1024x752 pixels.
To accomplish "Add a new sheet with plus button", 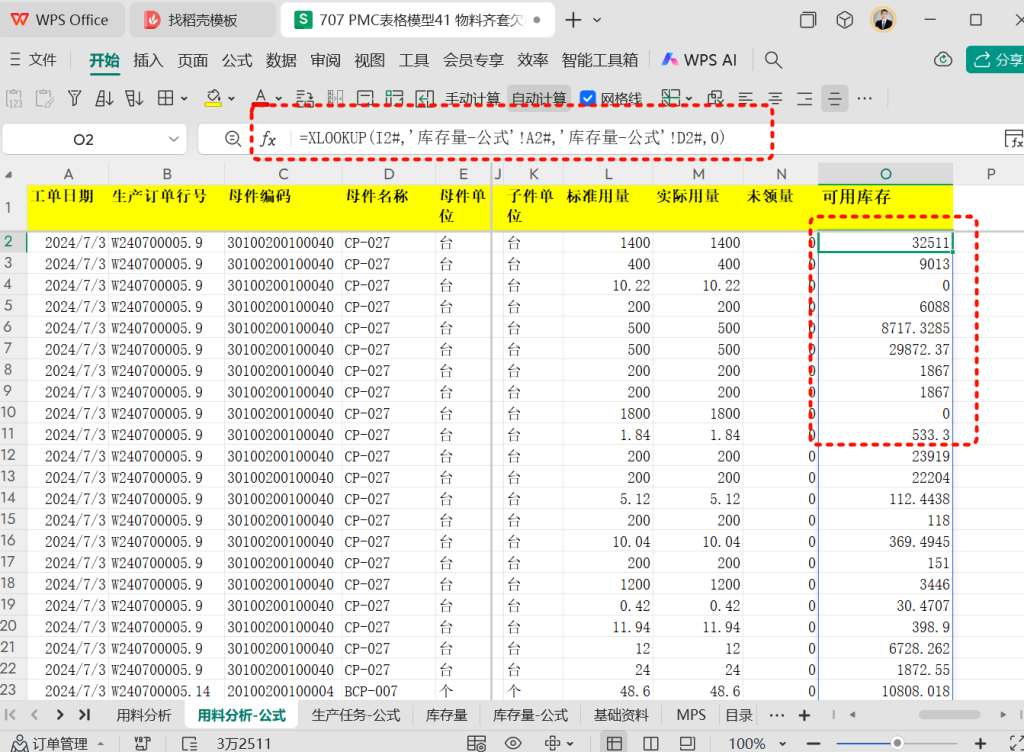I will [x=805, y=715].
